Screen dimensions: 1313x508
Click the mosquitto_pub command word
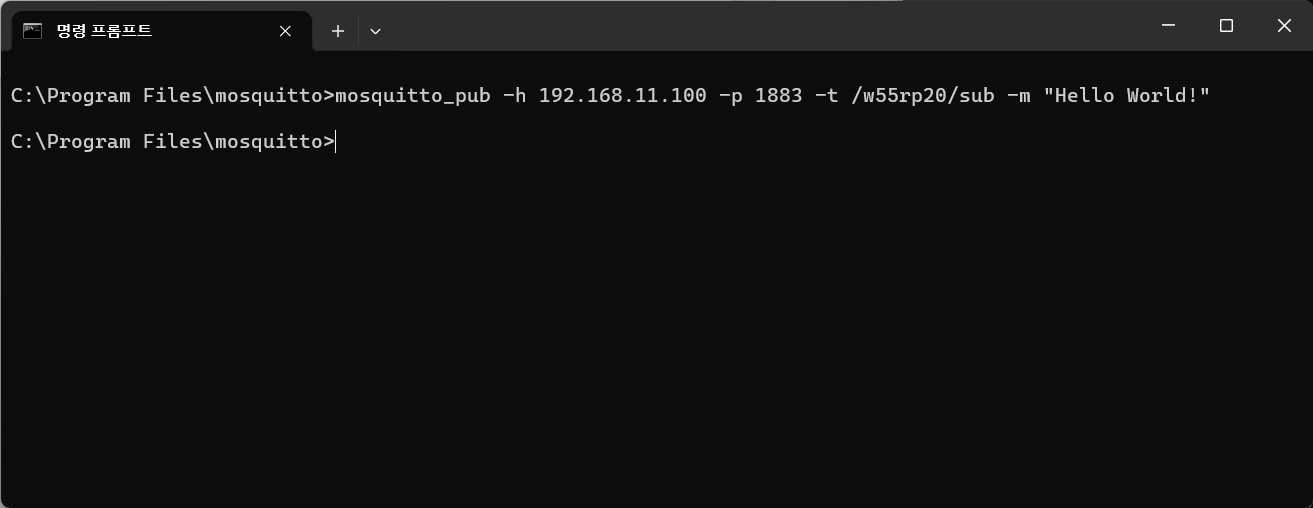[x=413, y=96]
